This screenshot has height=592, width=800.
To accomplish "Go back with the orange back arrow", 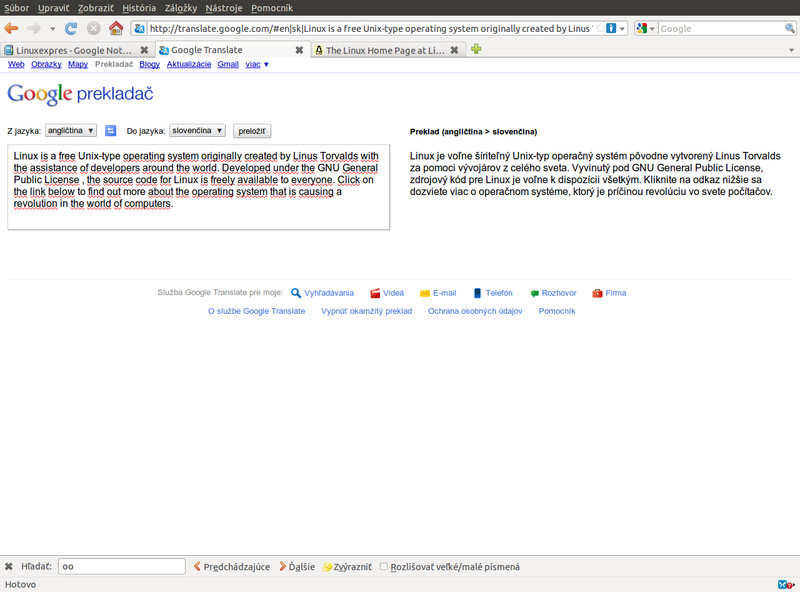I will click(x=11, y=29).
